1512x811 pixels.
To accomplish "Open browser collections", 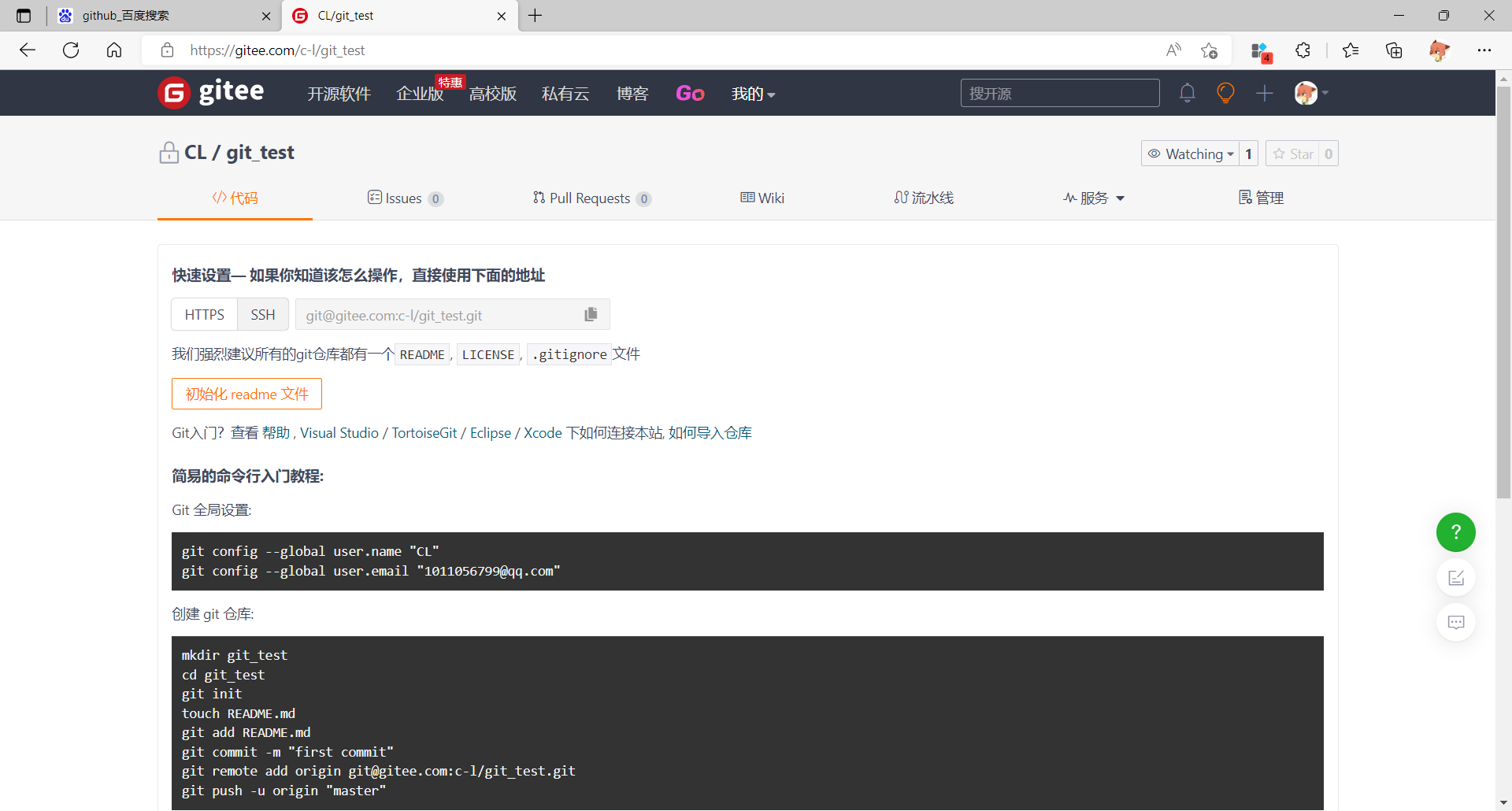I will 1394,50.
